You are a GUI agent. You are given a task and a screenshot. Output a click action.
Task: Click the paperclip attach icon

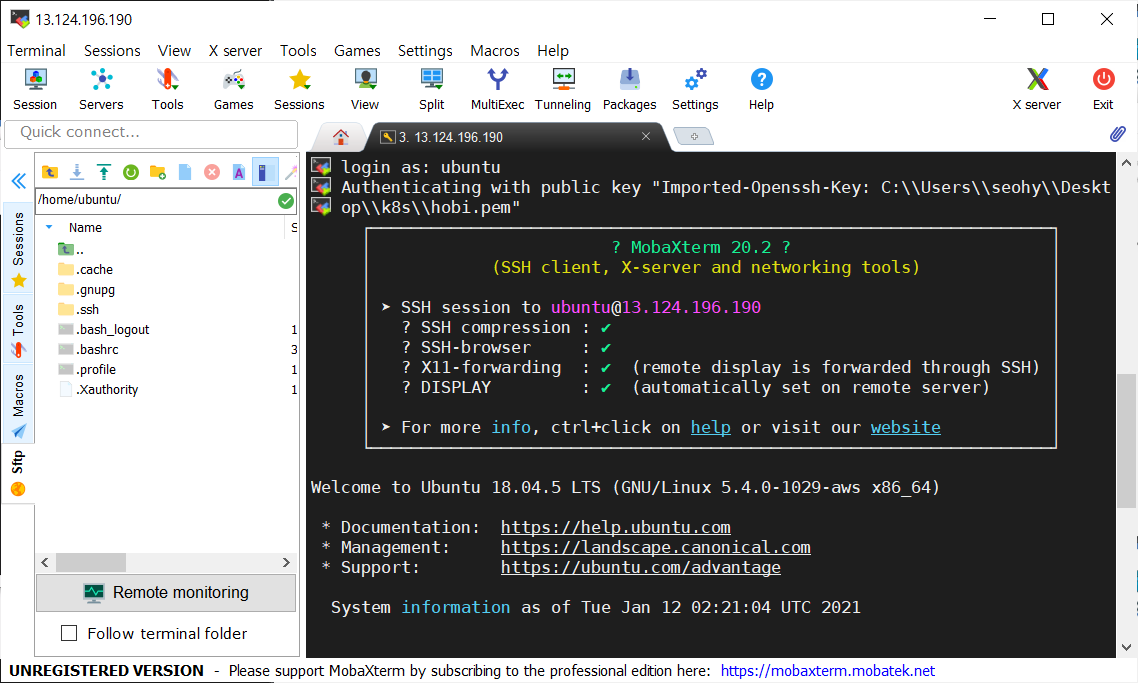tap(1118, 134)
